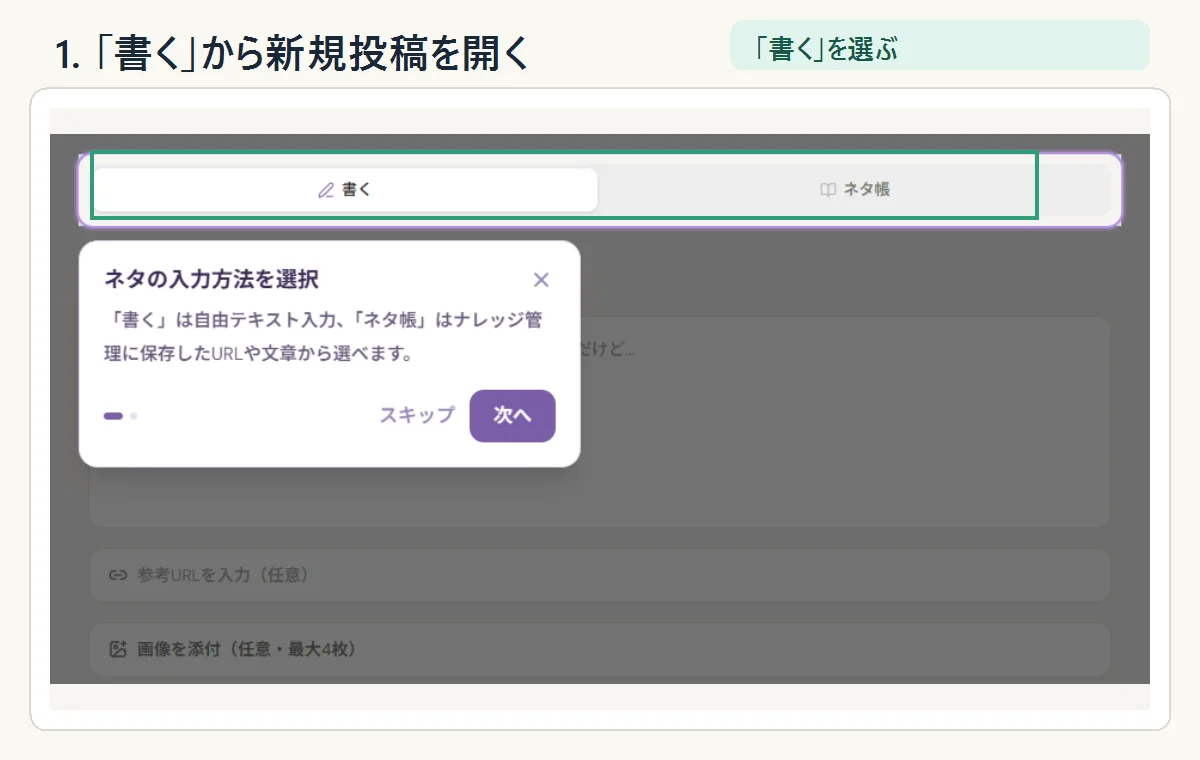Screen dimensions: 1200x760
Task: Click the ネタの入力方法を選択 title
Action: pos(211,279)
